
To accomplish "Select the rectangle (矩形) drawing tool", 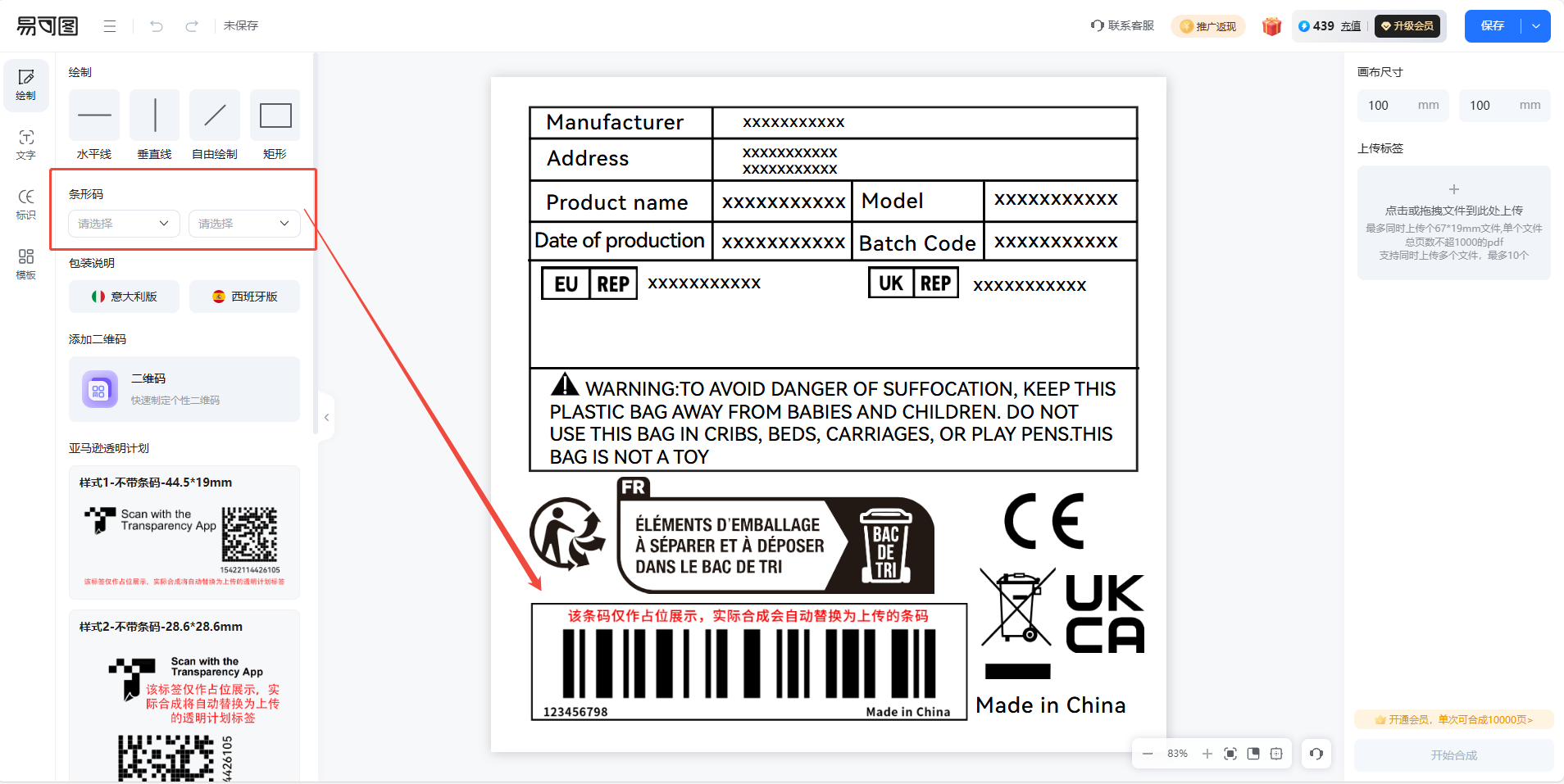I will click(275, 116).
